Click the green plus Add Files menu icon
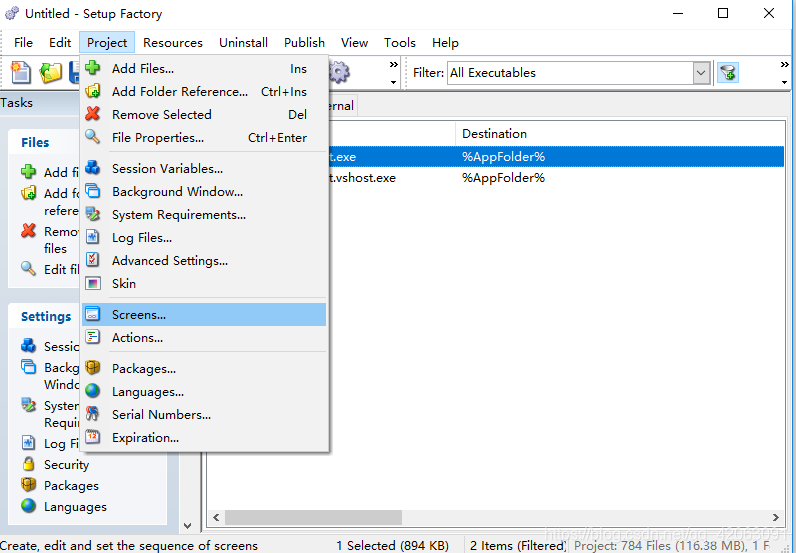796x553 pixels. [x=92, y=68]
